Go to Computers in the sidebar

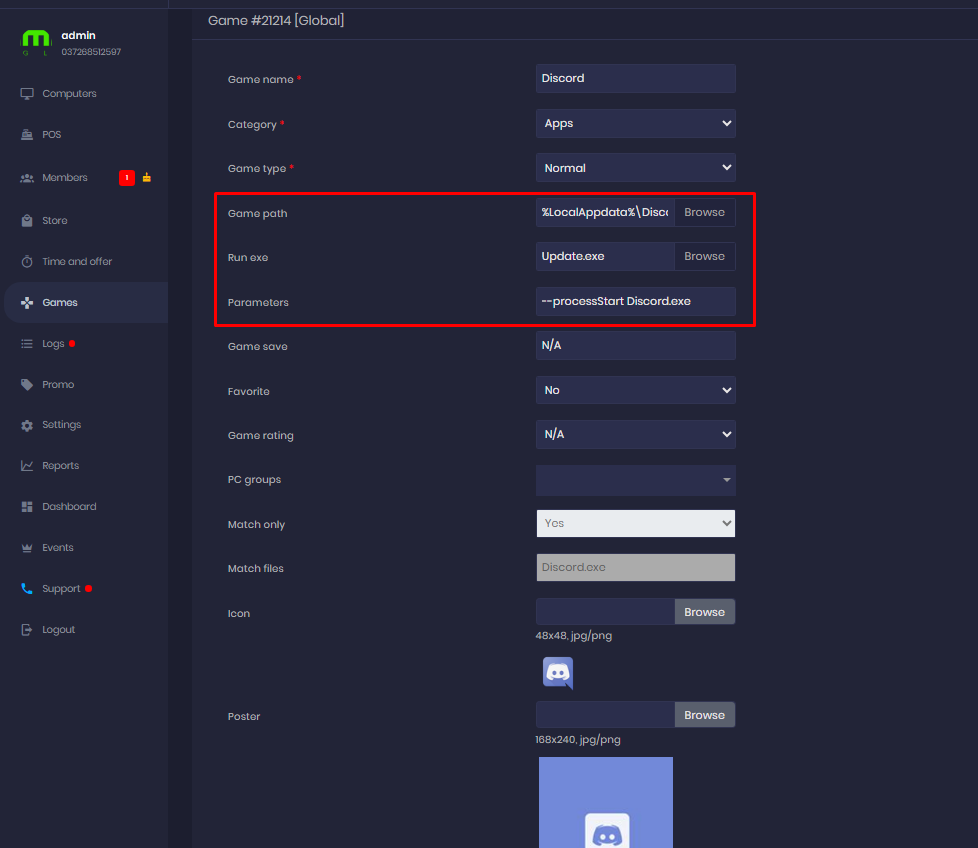click(69, 94)
